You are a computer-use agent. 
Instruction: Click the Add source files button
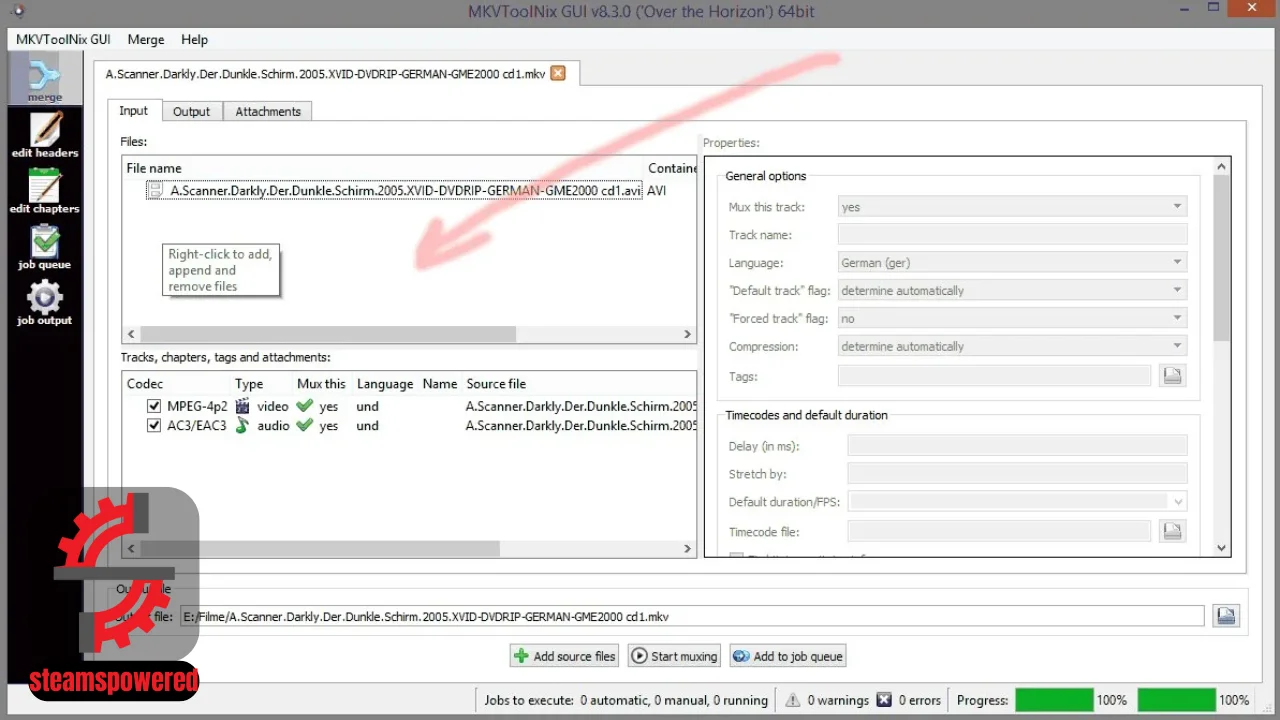tap(565, 656)
